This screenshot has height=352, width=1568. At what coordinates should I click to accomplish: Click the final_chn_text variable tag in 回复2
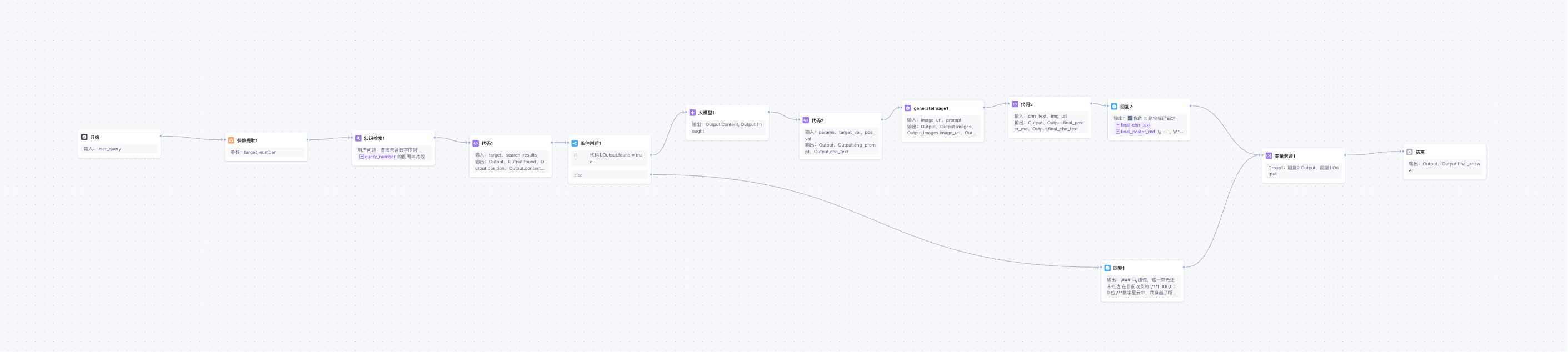point(1133,125)
